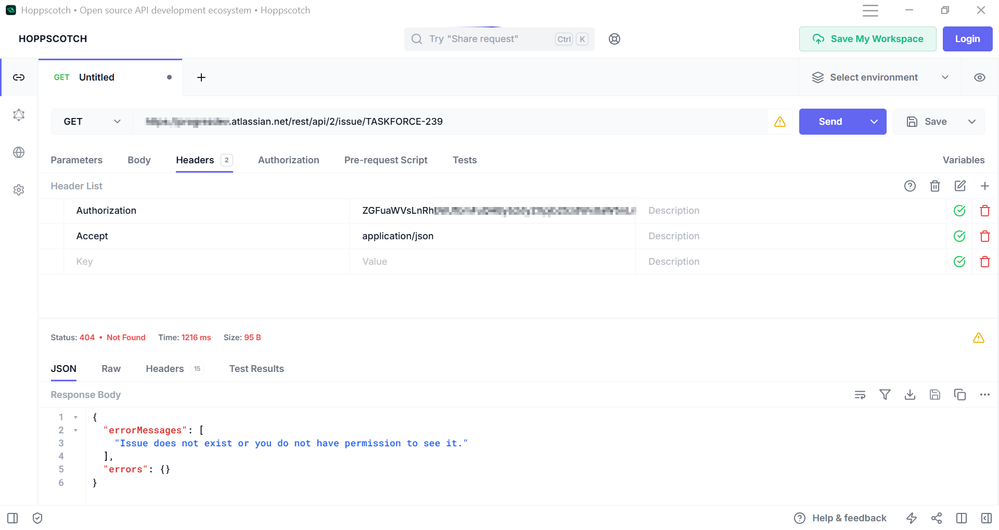This screenshot has width=999, height=530.
Task: Click the Accept header Description field
Action: (791, 236)
